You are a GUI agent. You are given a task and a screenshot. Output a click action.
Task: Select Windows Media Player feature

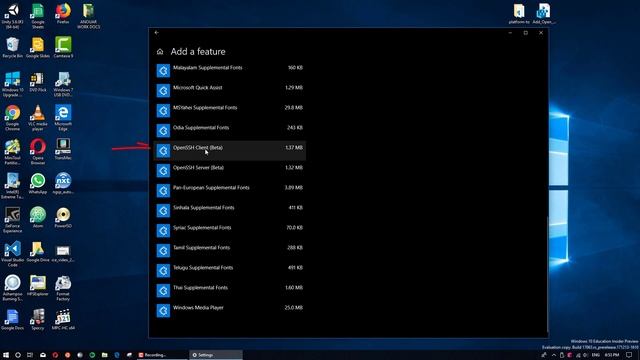[x=230, y=311]
